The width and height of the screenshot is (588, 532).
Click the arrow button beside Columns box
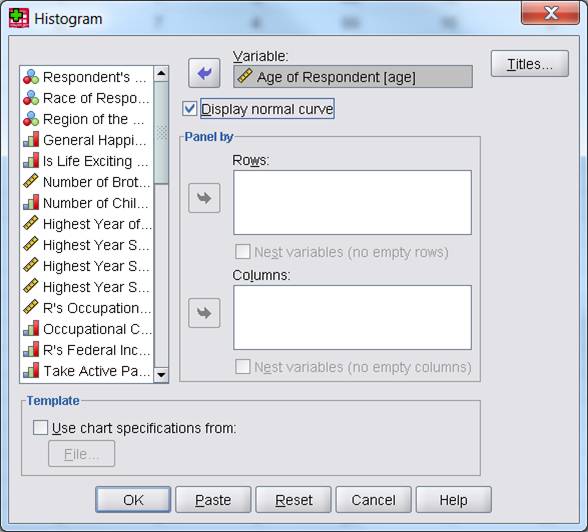[x=204, y=313]
